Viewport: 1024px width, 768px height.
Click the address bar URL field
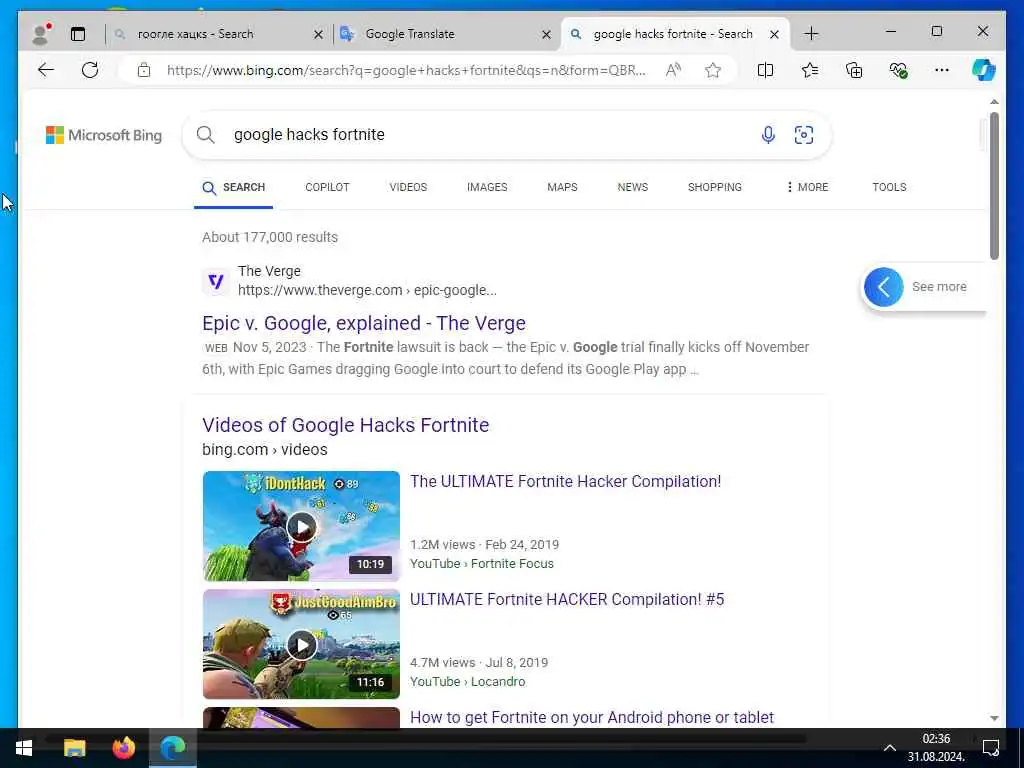(x=405, y=70)
